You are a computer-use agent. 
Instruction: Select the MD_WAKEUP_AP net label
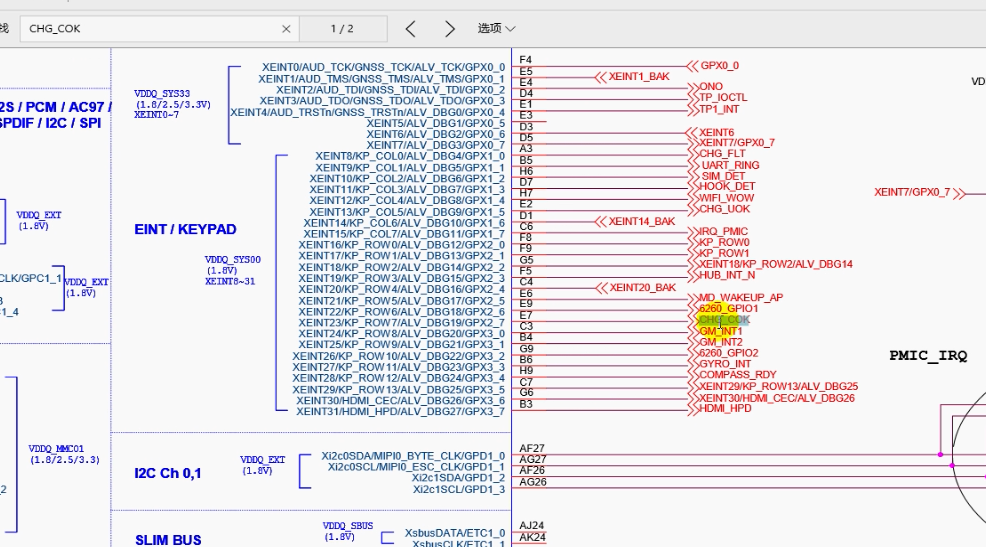[x=740, y=298]
